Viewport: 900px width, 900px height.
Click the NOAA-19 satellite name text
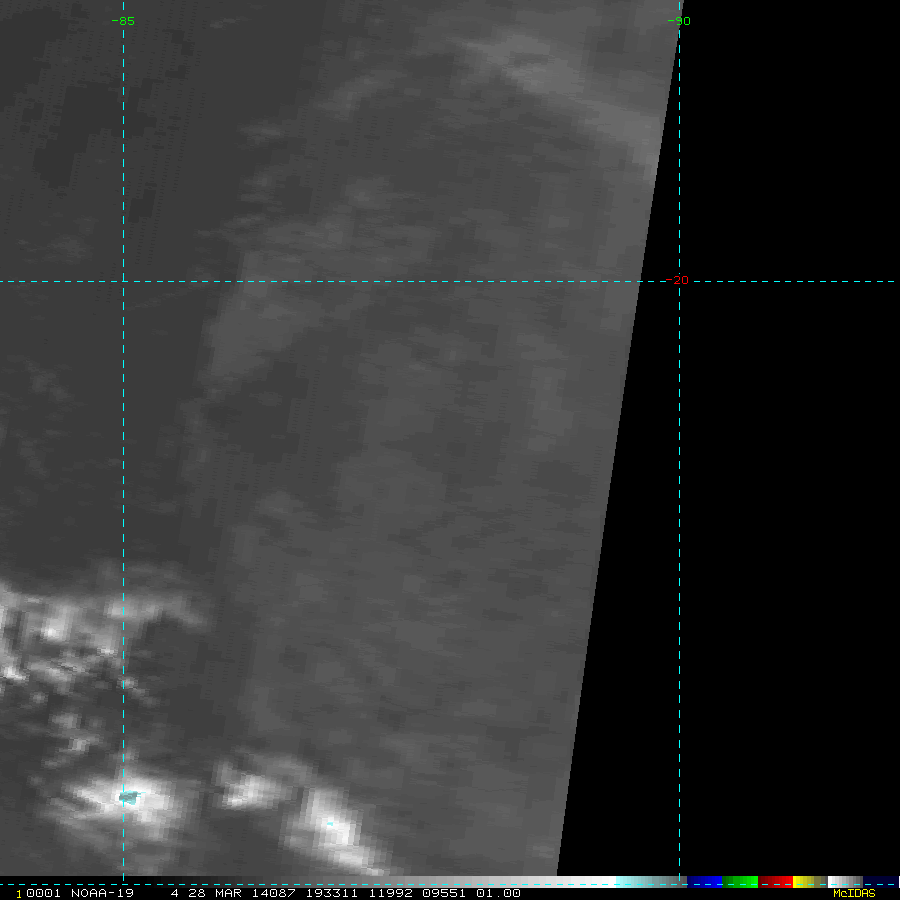102,893
